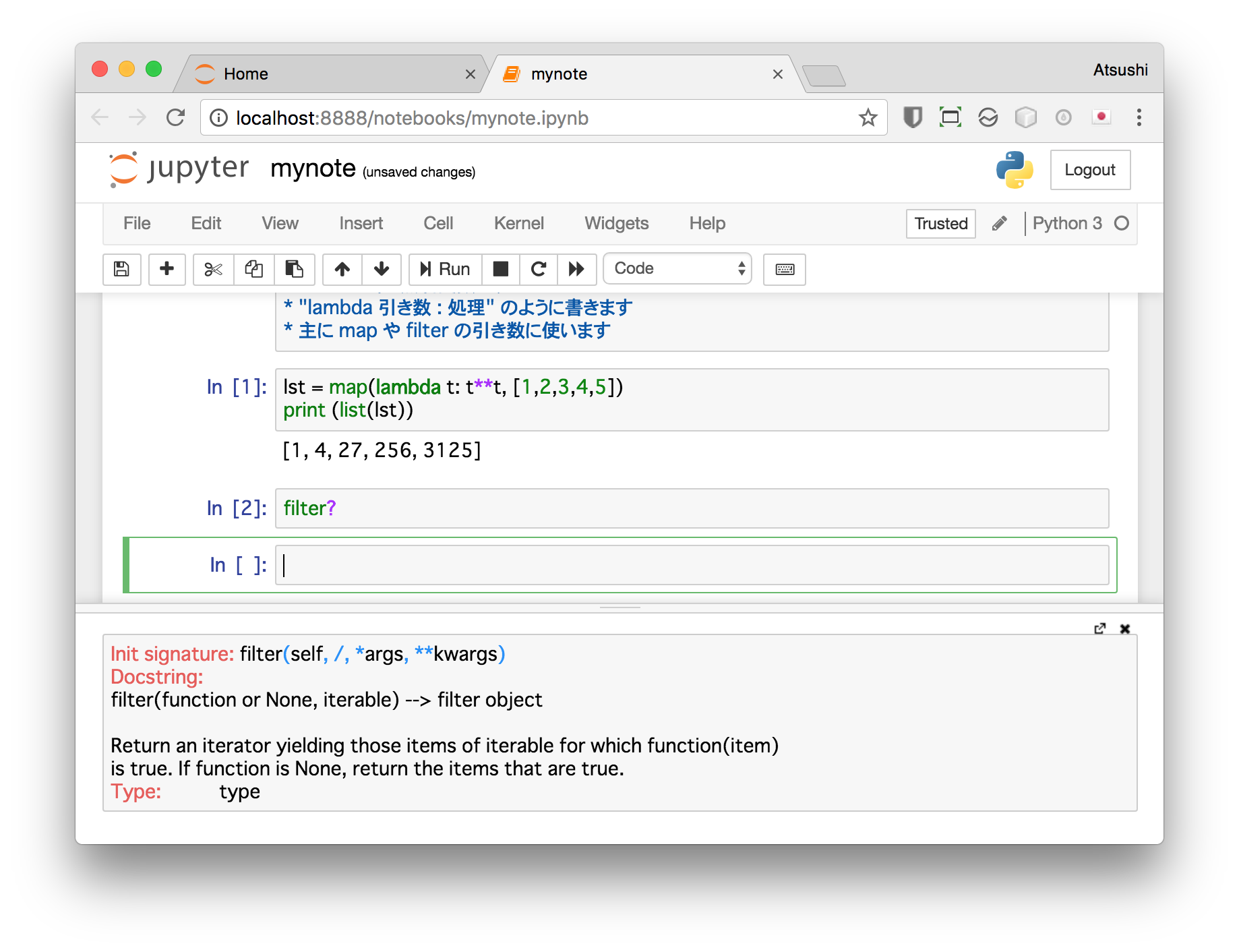Image resolution: width=1239 pixels, height=952 pixels.
Task: Close the filter docstring pager panel
Action: coord(1124,628)
